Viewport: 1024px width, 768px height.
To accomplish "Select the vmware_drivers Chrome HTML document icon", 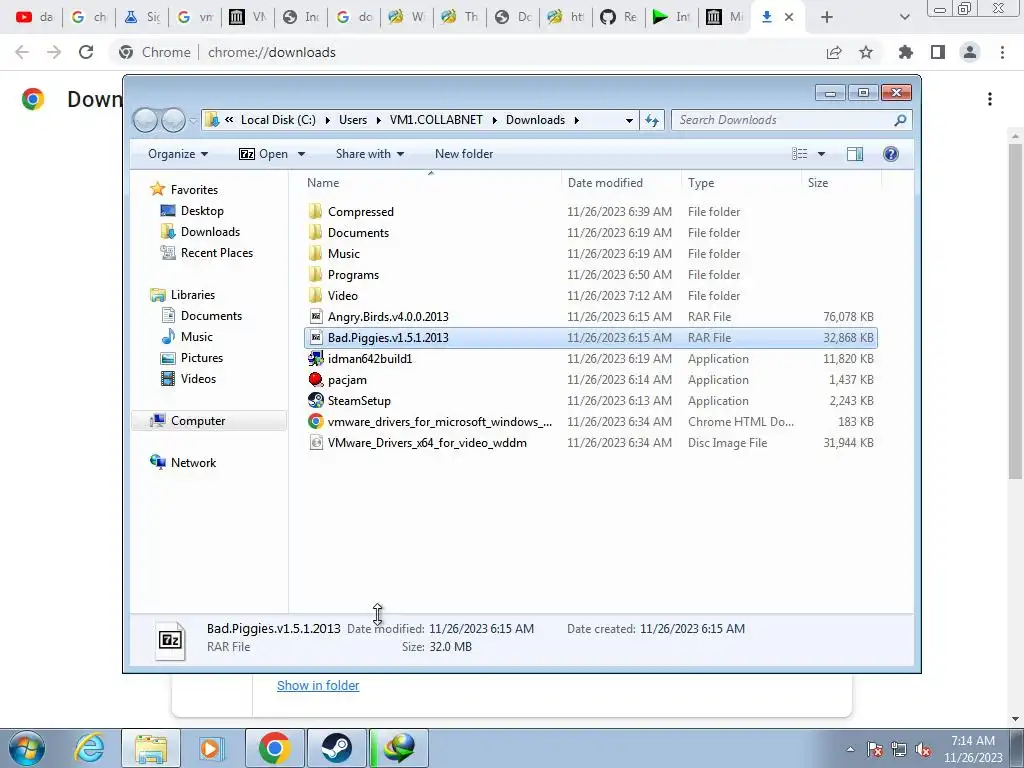I will tap(316, 421).
